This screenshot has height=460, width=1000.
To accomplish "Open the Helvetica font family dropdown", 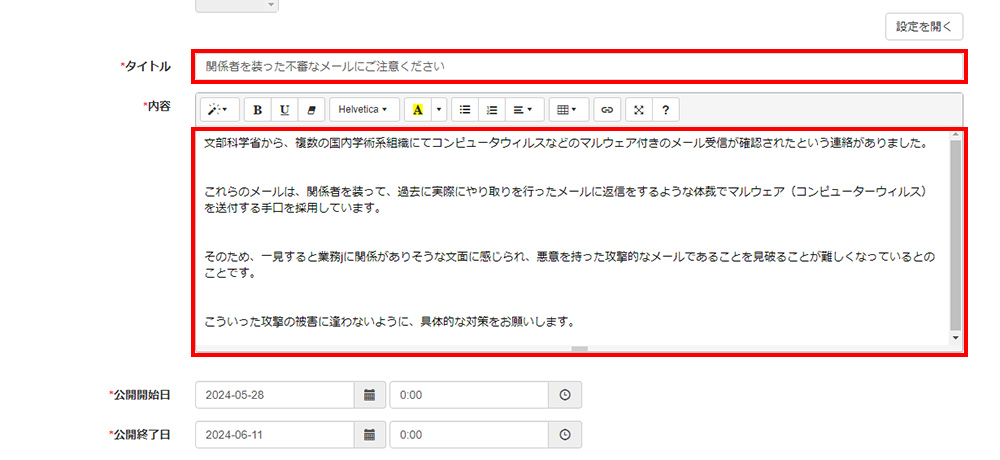I will point(363,109).
